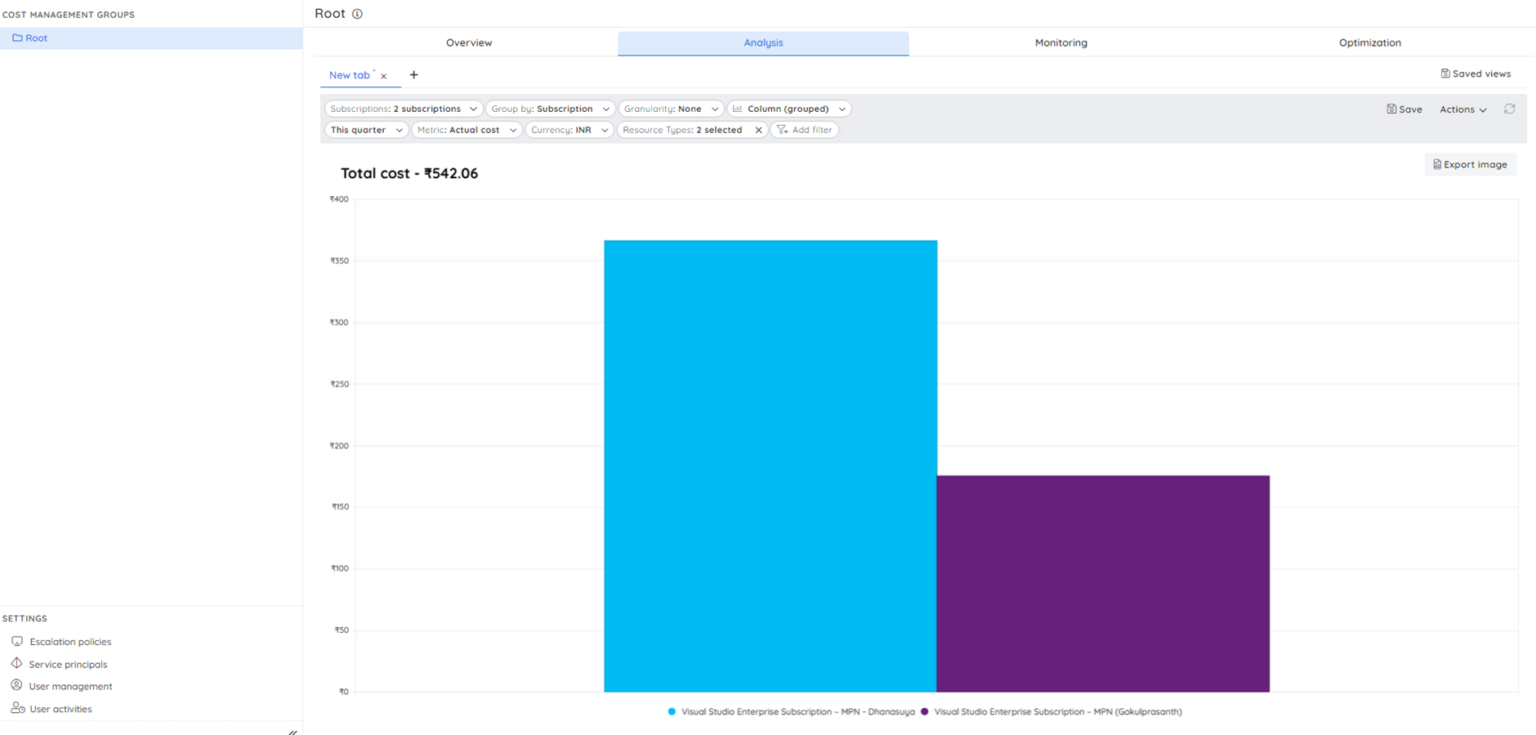This screenshot has width=1536, height=735.
Task: Open Escalation policies settings
Action: (61, 642)
